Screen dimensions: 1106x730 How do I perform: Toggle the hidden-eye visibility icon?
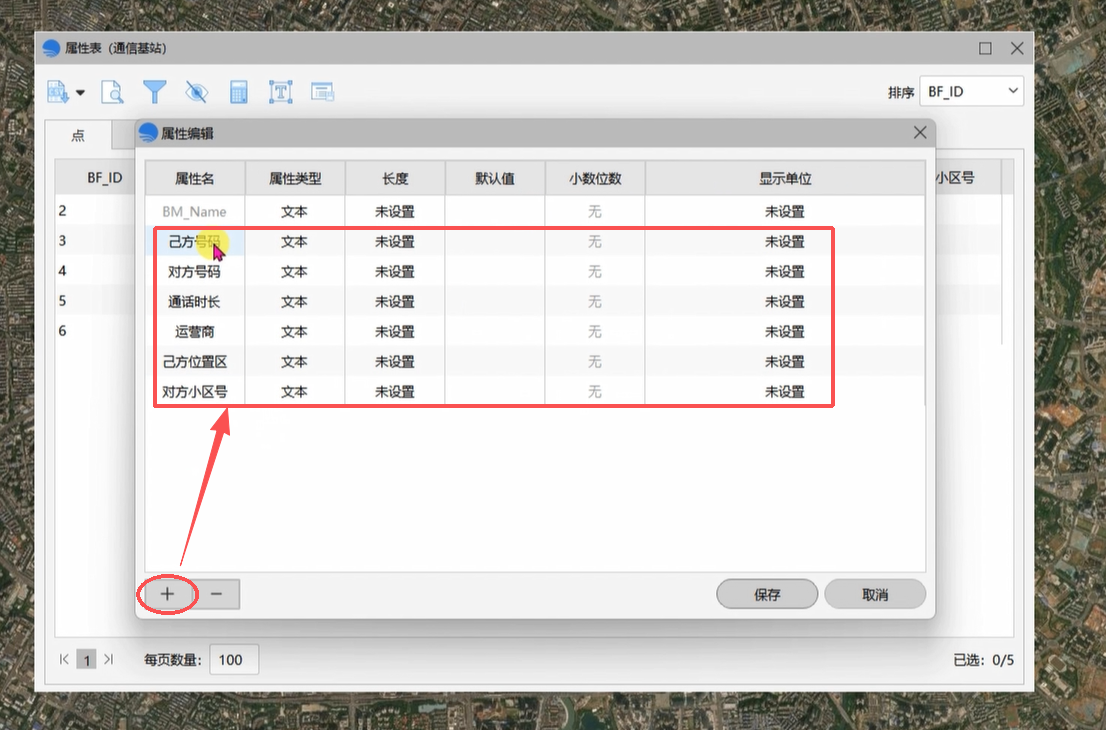196,92
